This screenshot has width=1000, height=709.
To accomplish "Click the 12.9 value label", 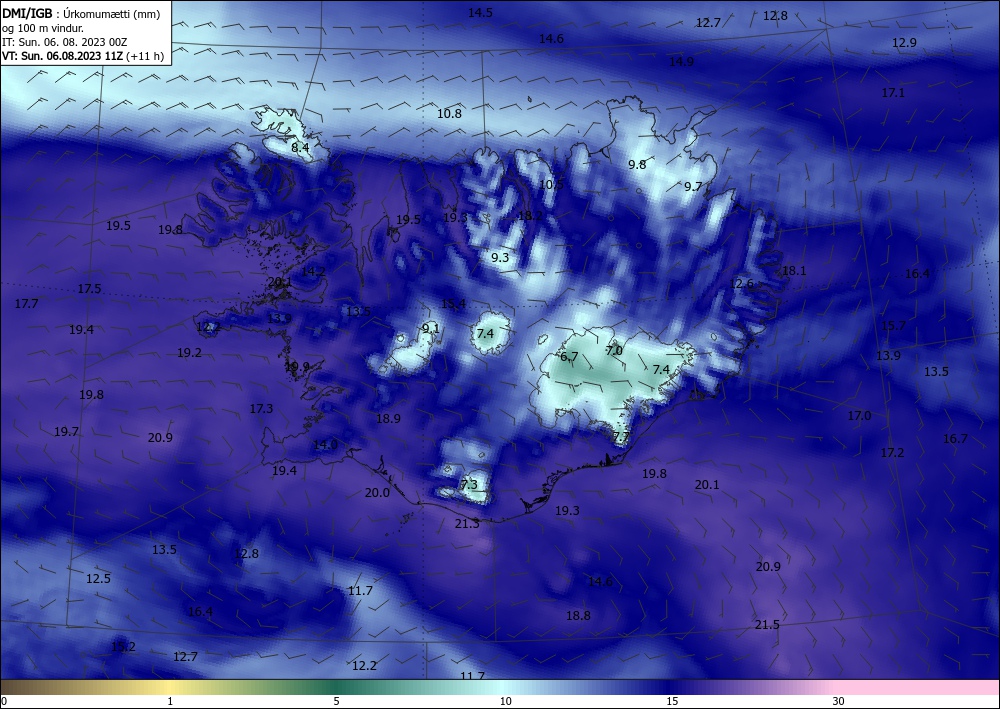I will click(904, 43).
